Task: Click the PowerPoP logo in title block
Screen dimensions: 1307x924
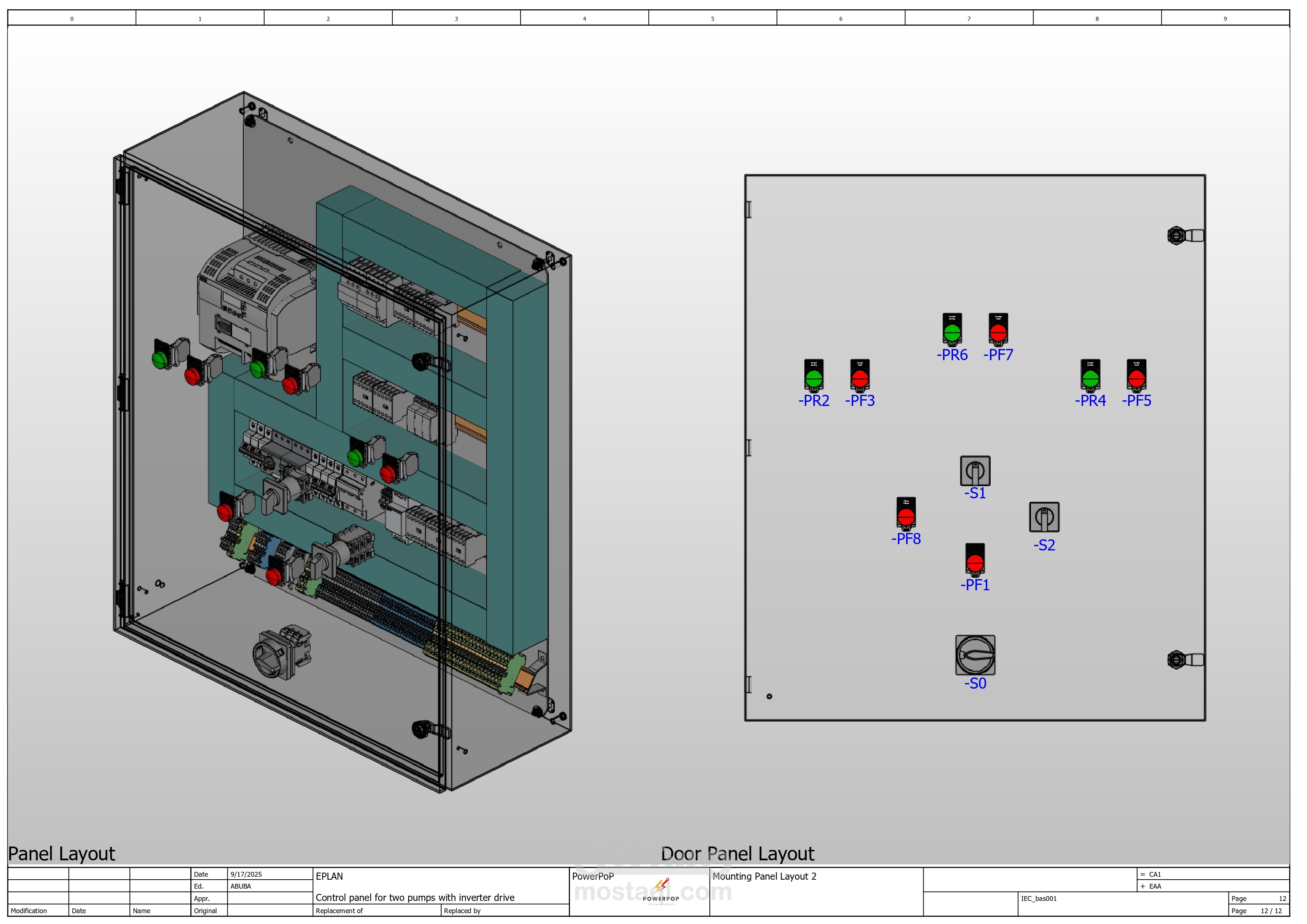Action: [x=661, y=892]
